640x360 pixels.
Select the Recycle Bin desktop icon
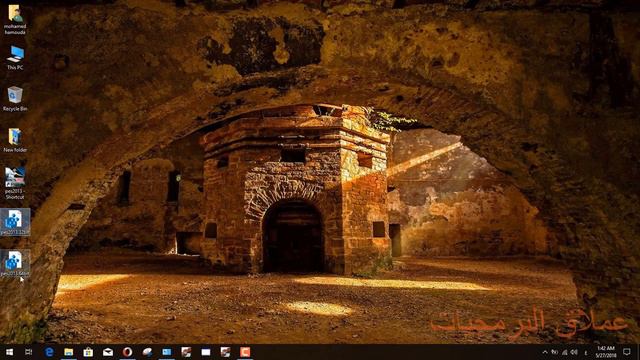[15, 98]
